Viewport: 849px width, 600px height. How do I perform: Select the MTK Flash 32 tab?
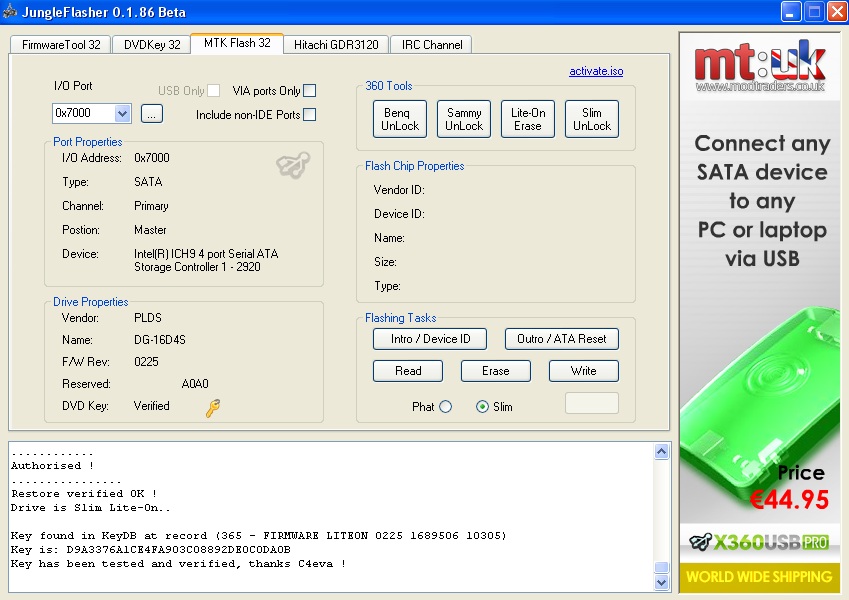pos(237,43)
